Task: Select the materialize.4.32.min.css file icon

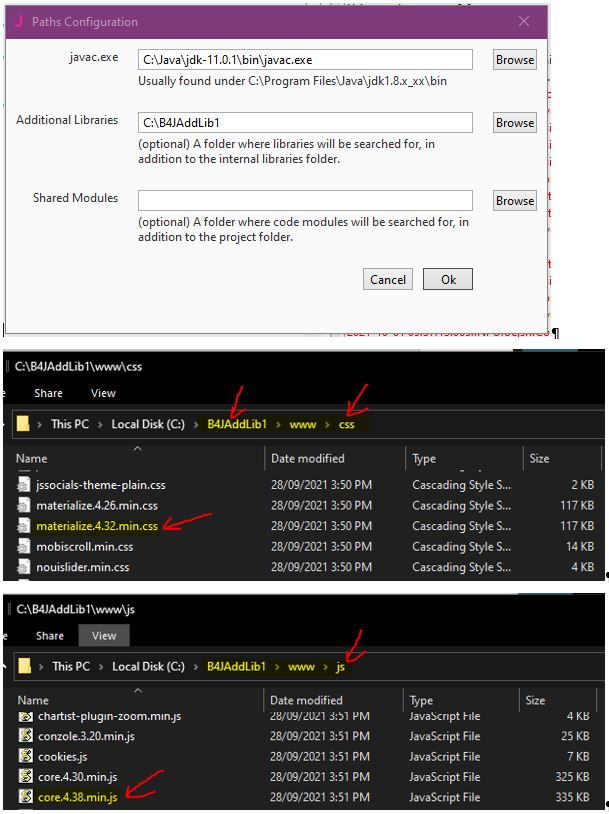Action: 24,526
